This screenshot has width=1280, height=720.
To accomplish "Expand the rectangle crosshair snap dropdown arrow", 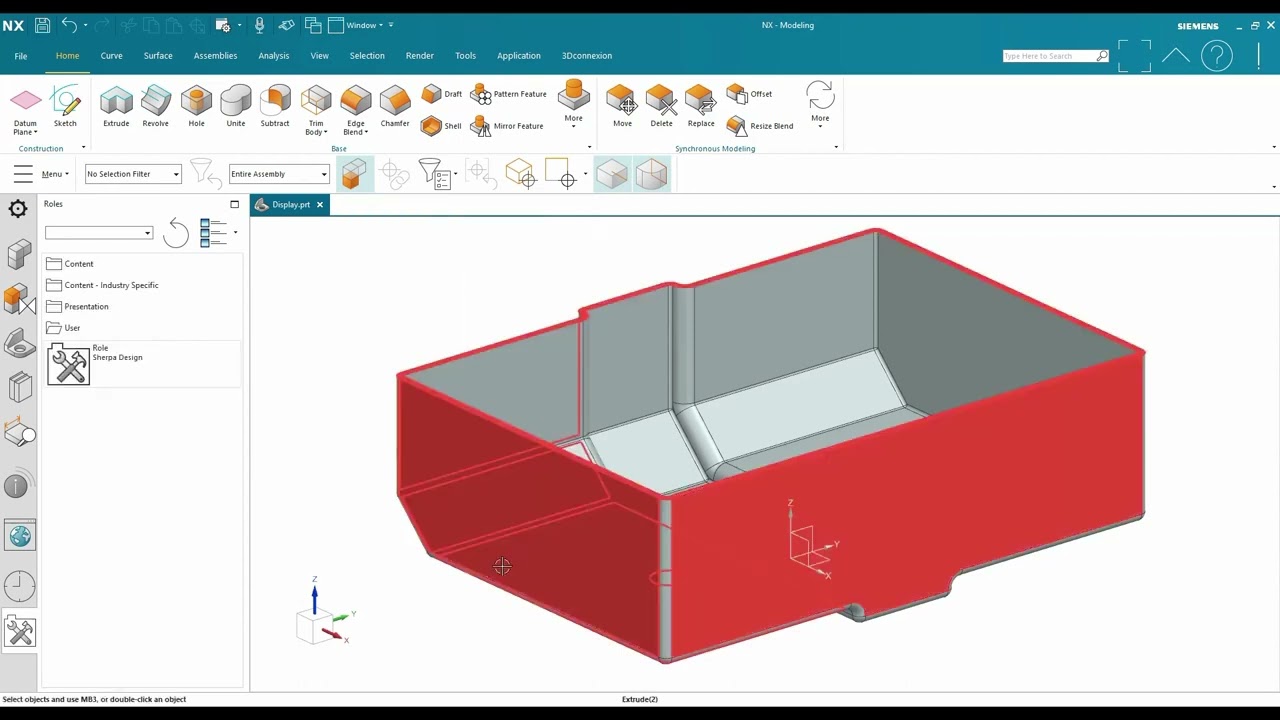I will coord(585,174).
